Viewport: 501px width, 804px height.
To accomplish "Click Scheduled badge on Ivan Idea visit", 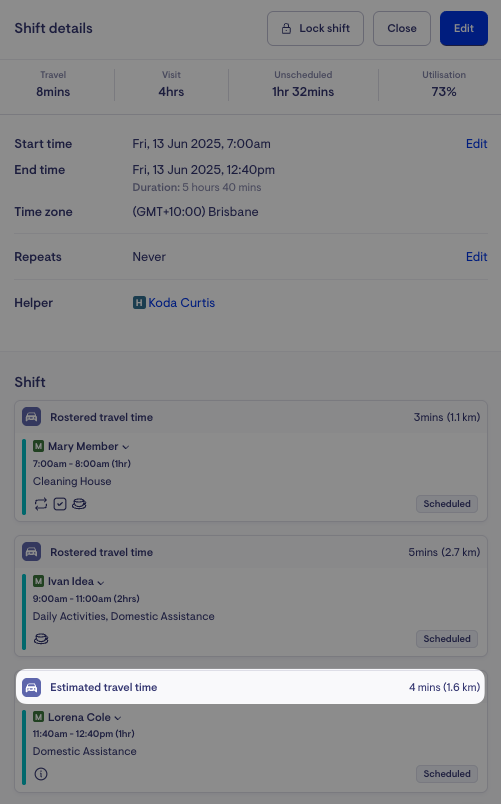I will coord(447,639).
